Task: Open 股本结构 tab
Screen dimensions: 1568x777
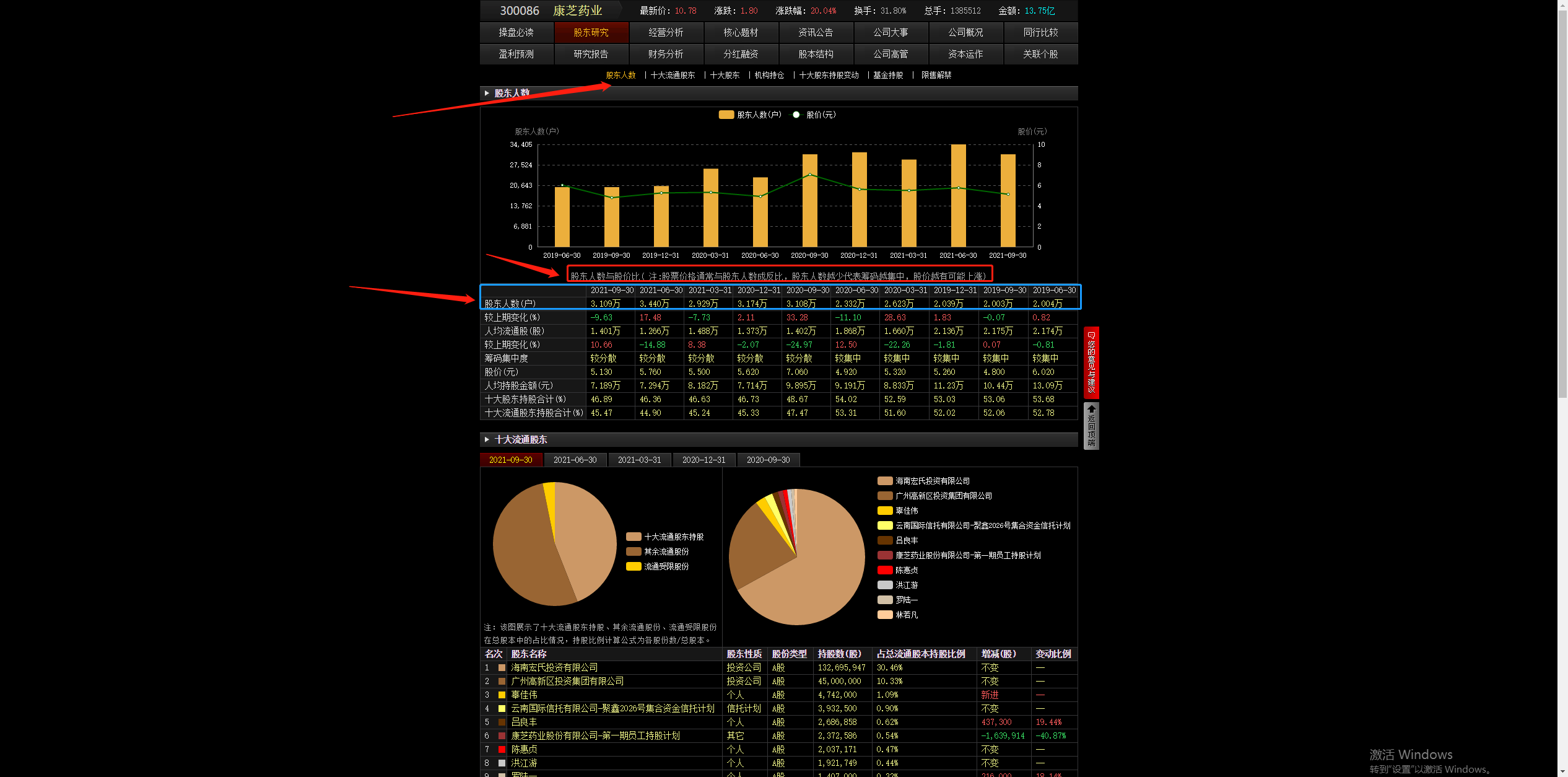Action: click(x=816, y=54)
